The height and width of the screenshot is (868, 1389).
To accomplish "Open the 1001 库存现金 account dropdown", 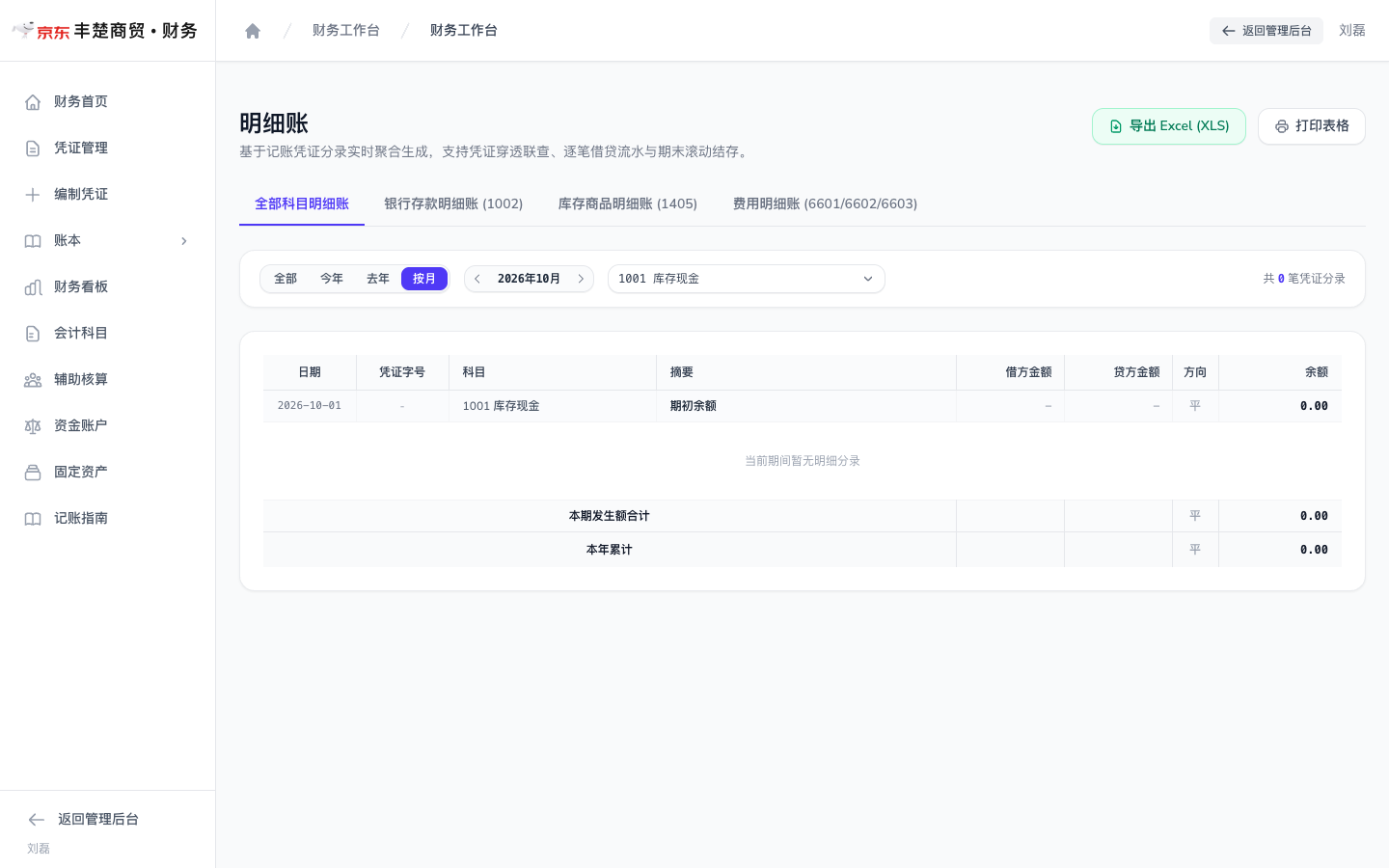I will pyautogui.click(x=747, y=279).
